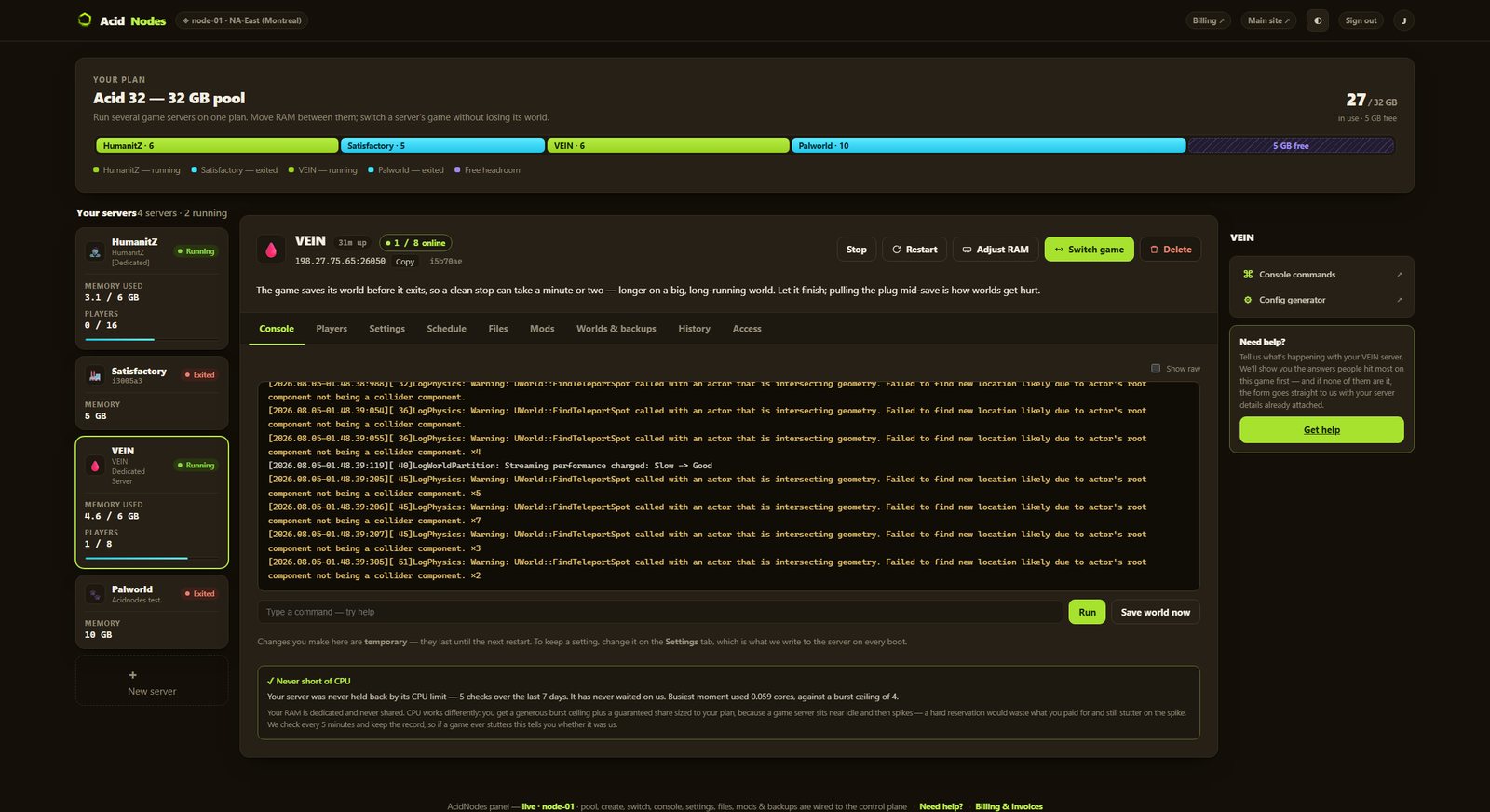
Task: Copy the server IP address
Action: tap(404, 262)
